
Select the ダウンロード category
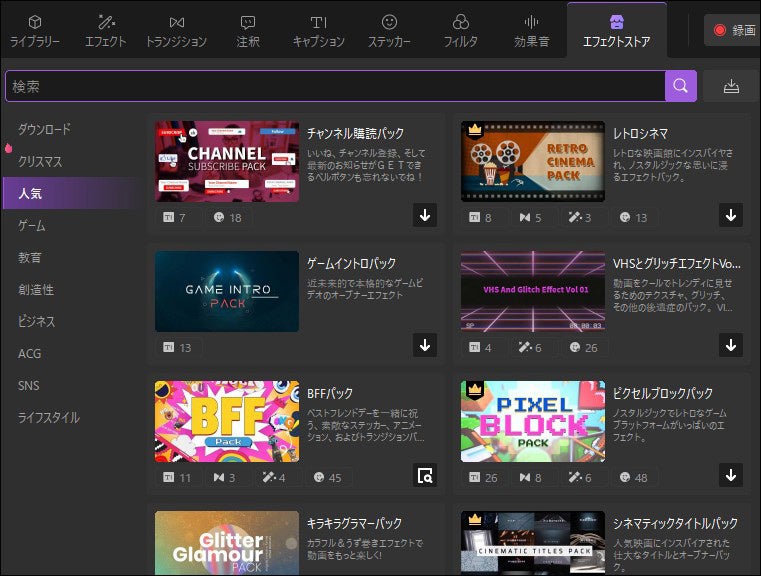(x=44, y=129)
